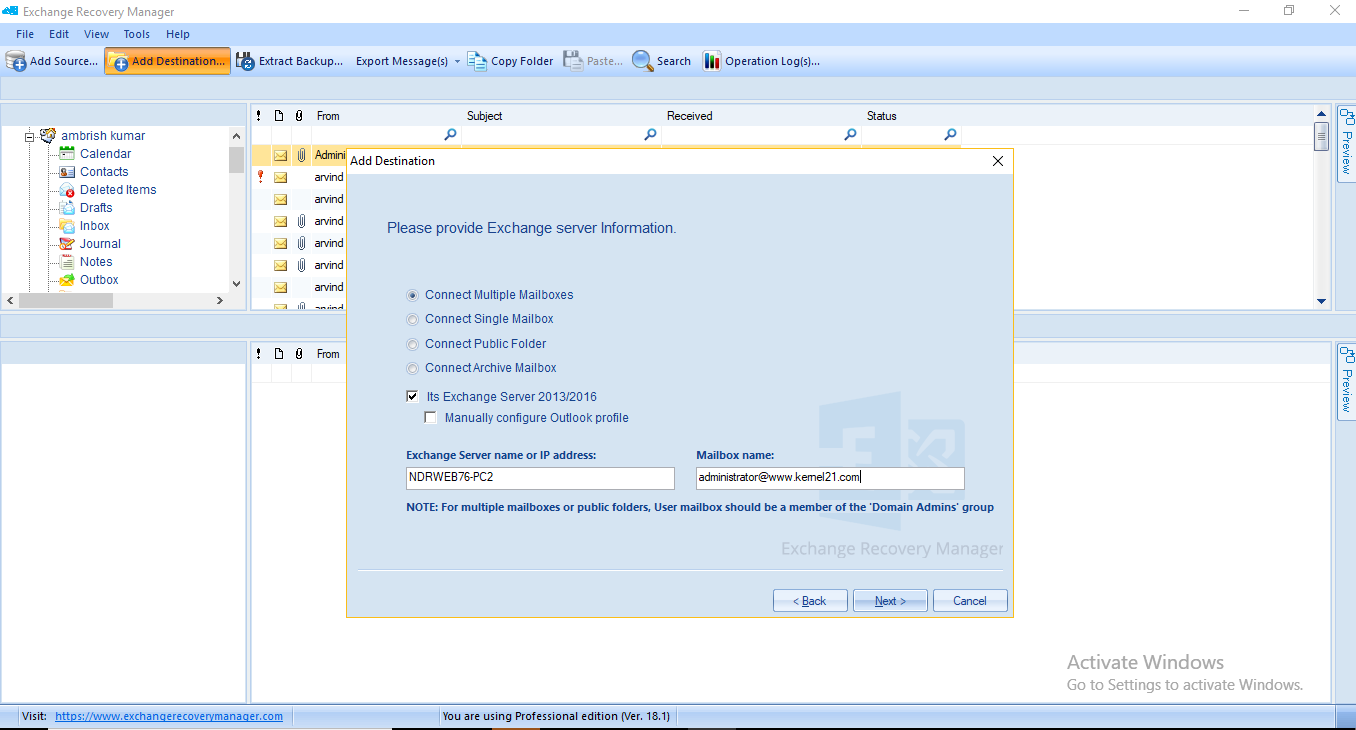Click importance header icon in lower pane
Viewport: 1356px width, 730px height.
click(x=259, y=354)
